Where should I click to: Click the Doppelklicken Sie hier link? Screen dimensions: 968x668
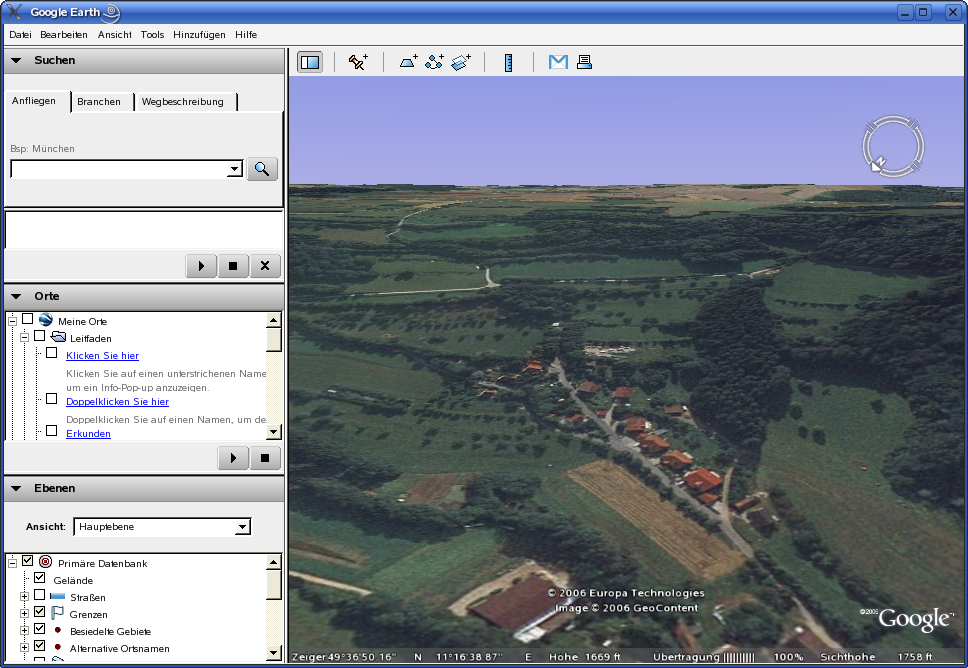pos(117,401)
